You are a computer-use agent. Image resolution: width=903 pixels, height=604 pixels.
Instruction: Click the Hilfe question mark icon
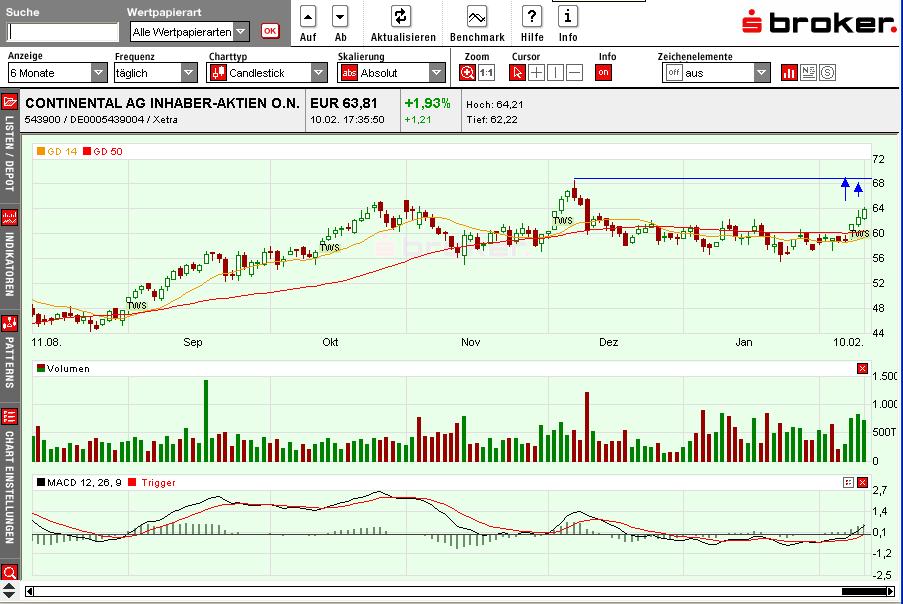coord(532,17)
